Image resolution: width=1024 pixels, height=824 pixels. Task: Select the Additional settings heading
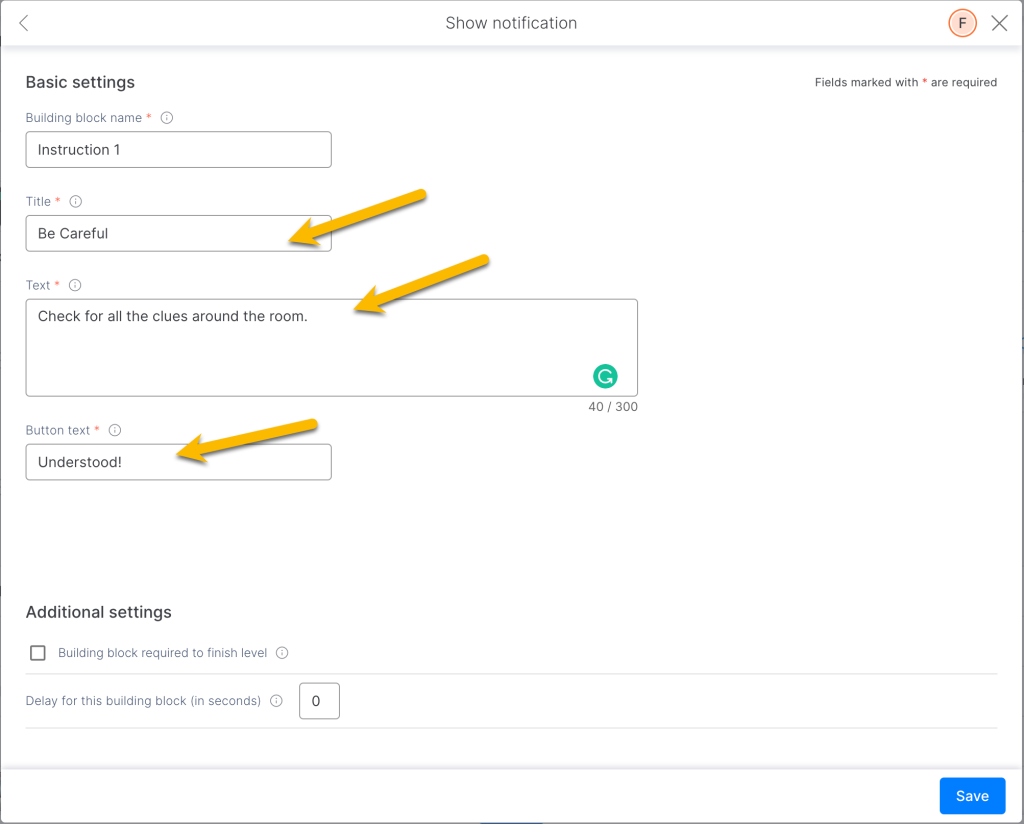(x=99, y=612)
